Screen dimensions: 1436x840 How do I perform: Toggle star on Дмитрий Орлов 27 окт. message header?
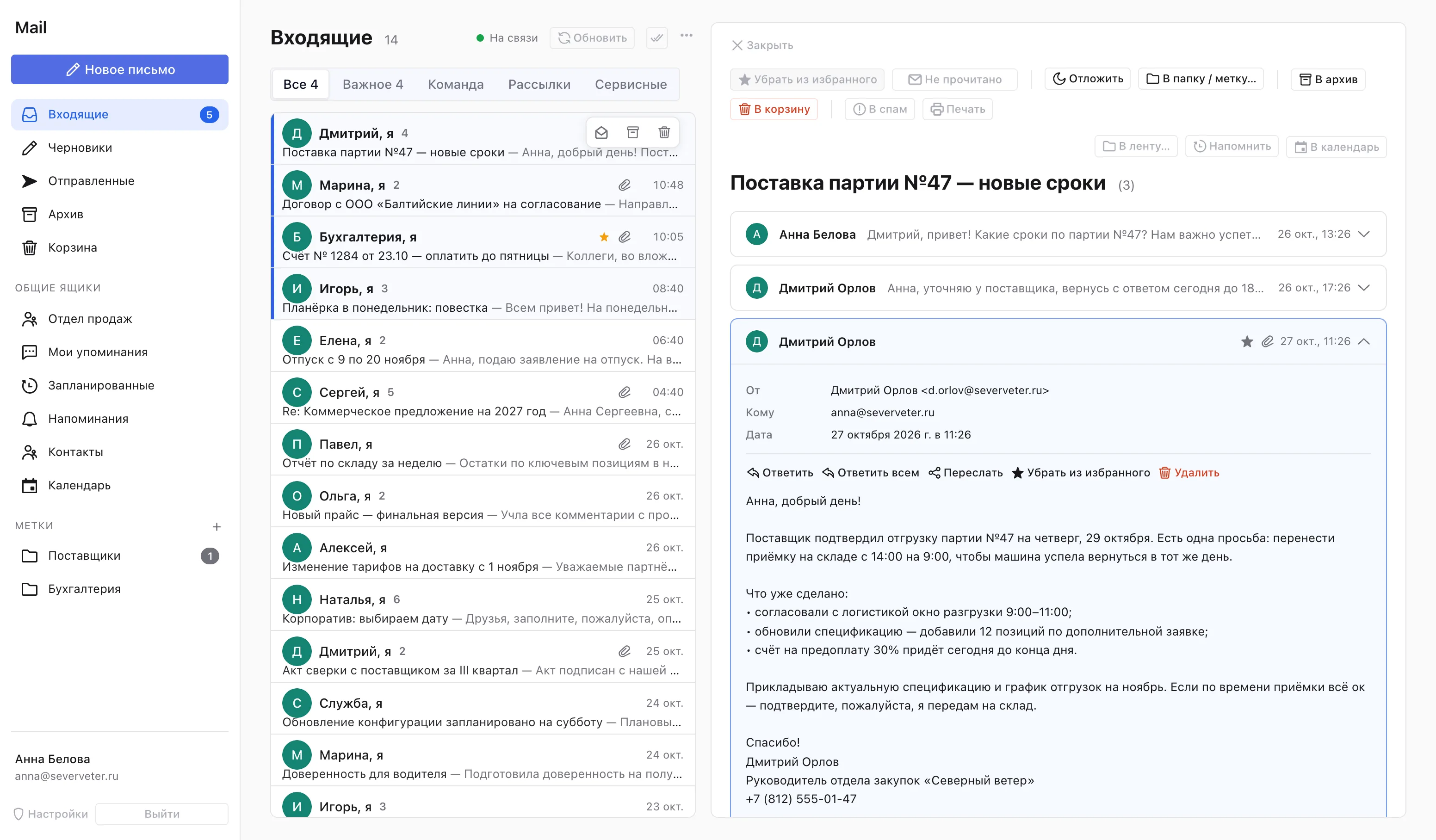(x=1247, y=341)
